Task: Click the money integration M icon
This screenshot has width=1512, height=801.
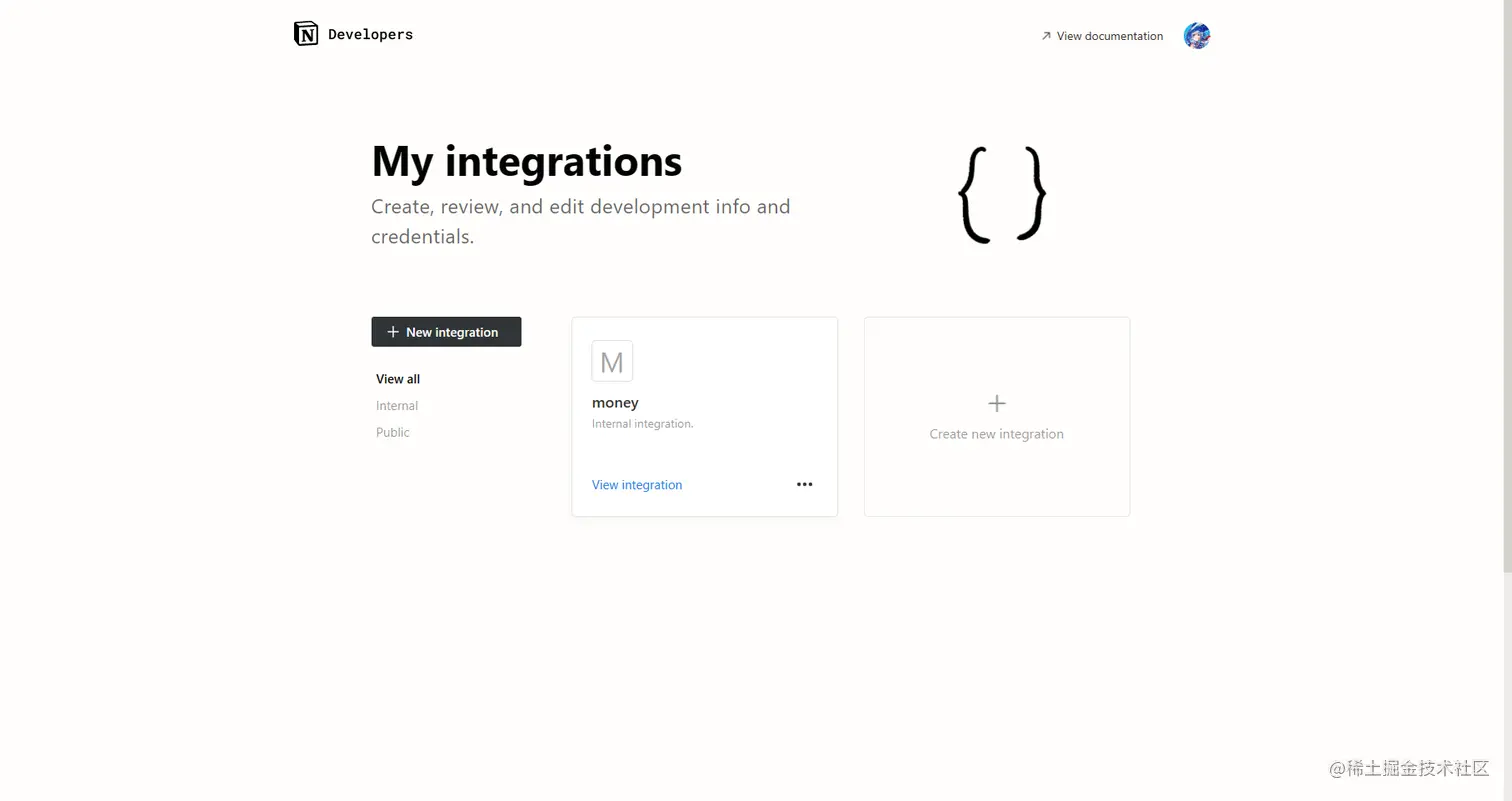Action: point(612,361)
